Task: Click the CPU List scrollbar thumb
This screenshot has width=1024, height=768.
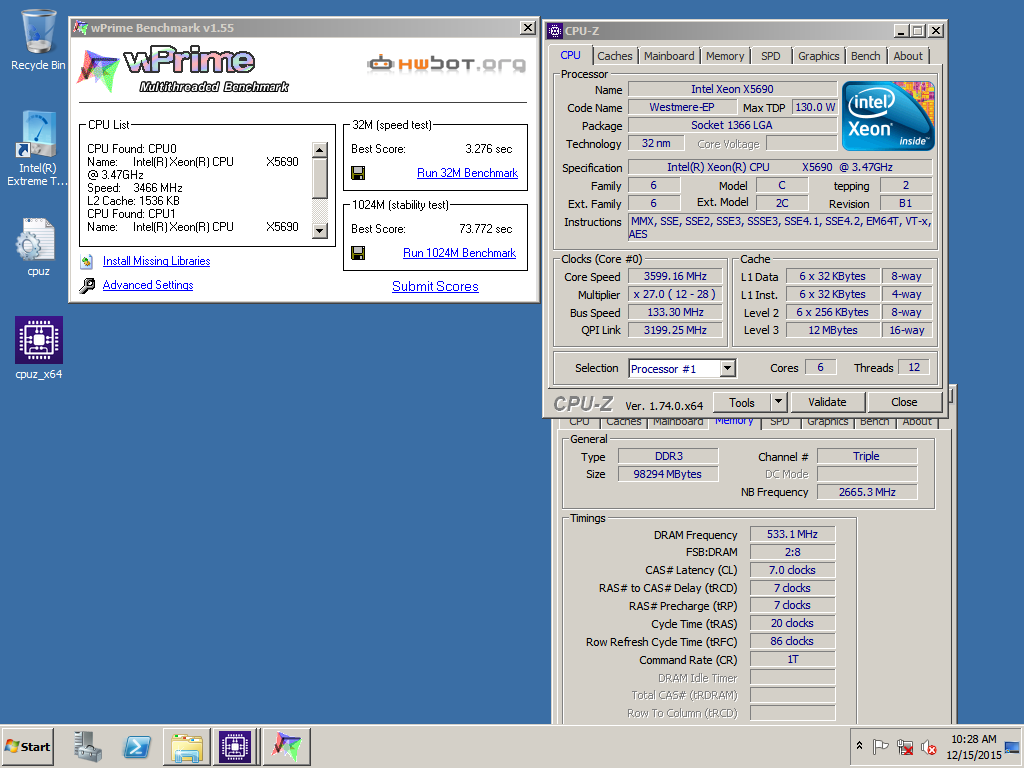Action: [x=319, y=178]
